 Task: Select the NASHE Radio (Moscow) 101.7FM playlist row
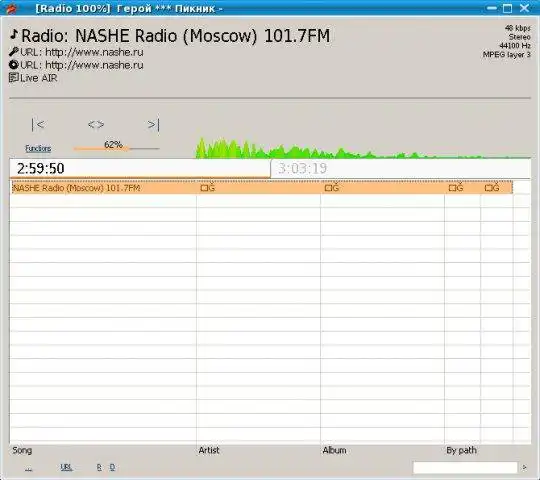tap(262, 188)
